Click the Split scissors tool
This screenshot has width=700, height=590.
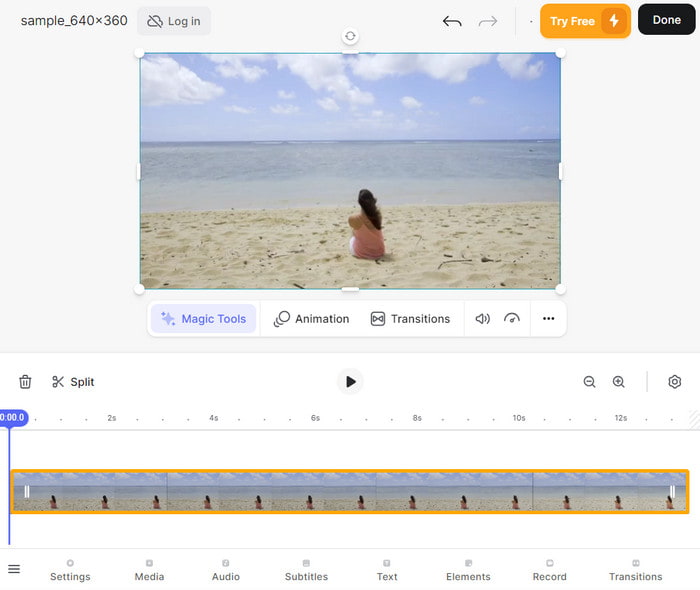point(73,382)
